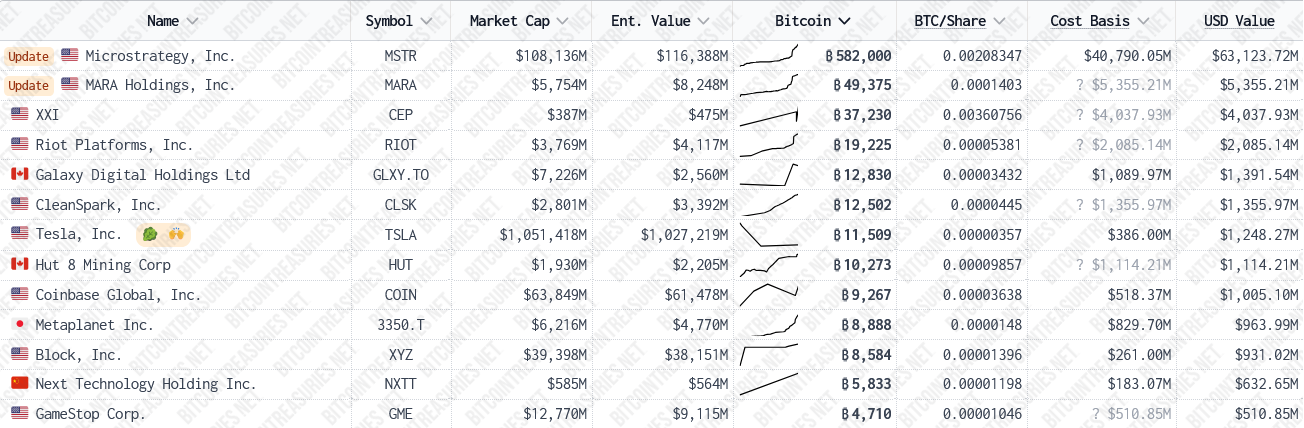Open the Riot Platforms, Inc. company link
The width and height of the screenshot is (1304, 428).
coord(114,145)
